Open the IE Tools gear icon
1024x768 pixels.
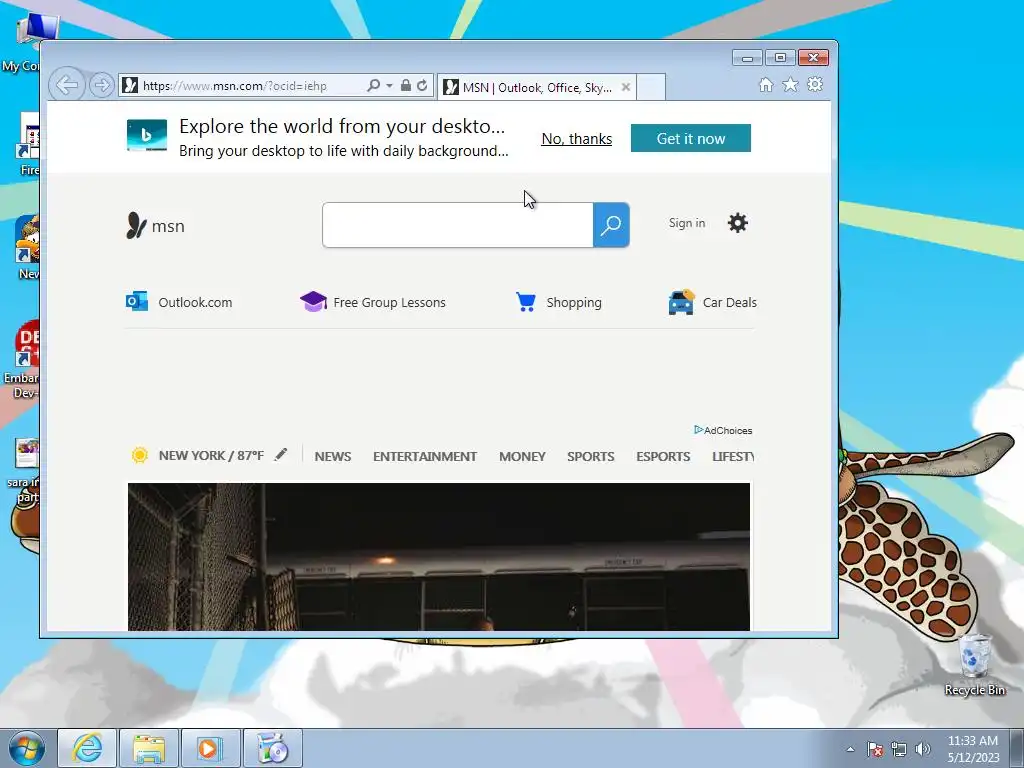click(x=815, y=84)
